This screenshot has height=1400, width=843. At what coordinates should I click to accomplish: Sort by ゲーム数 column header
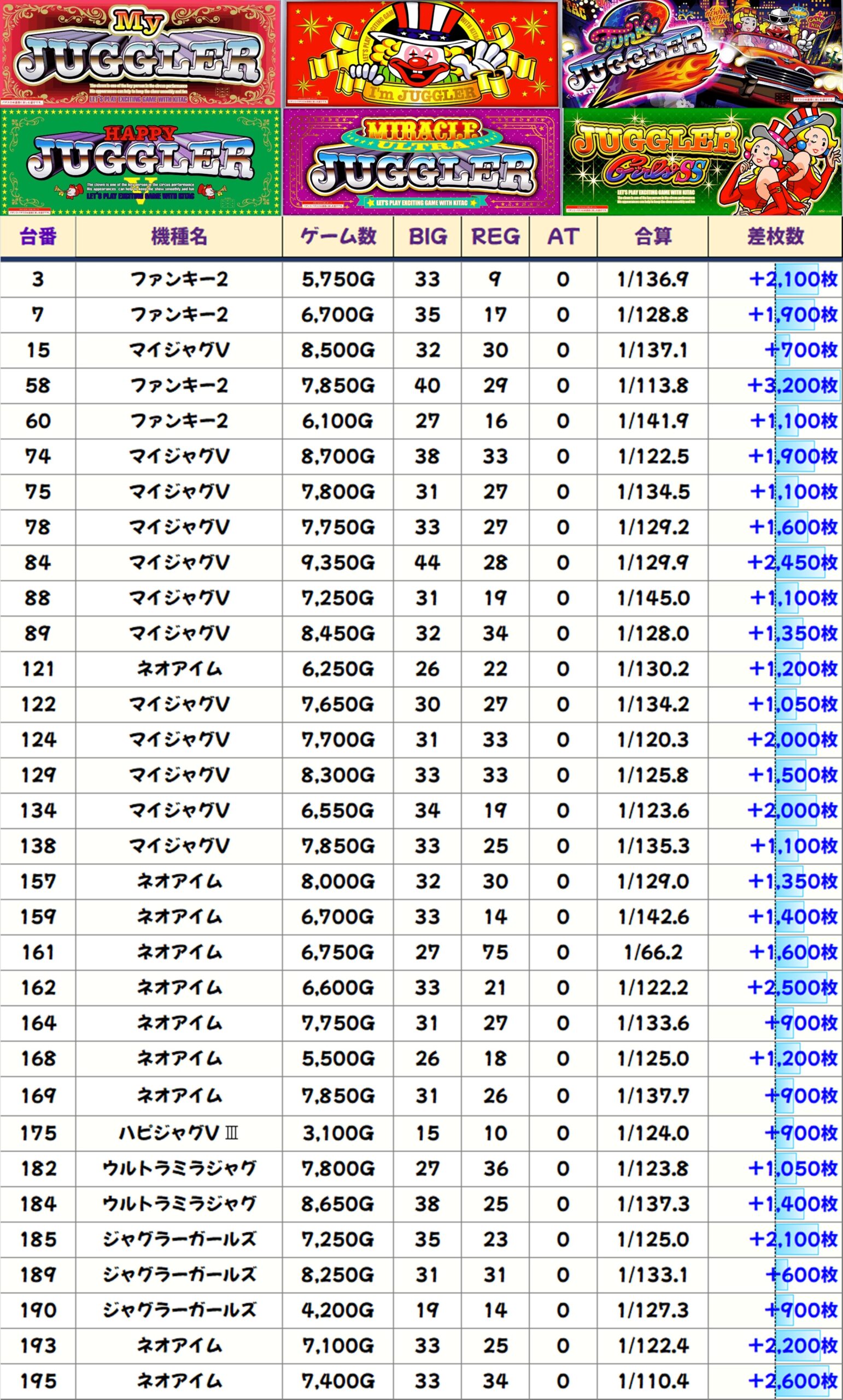tap(338, 236)
